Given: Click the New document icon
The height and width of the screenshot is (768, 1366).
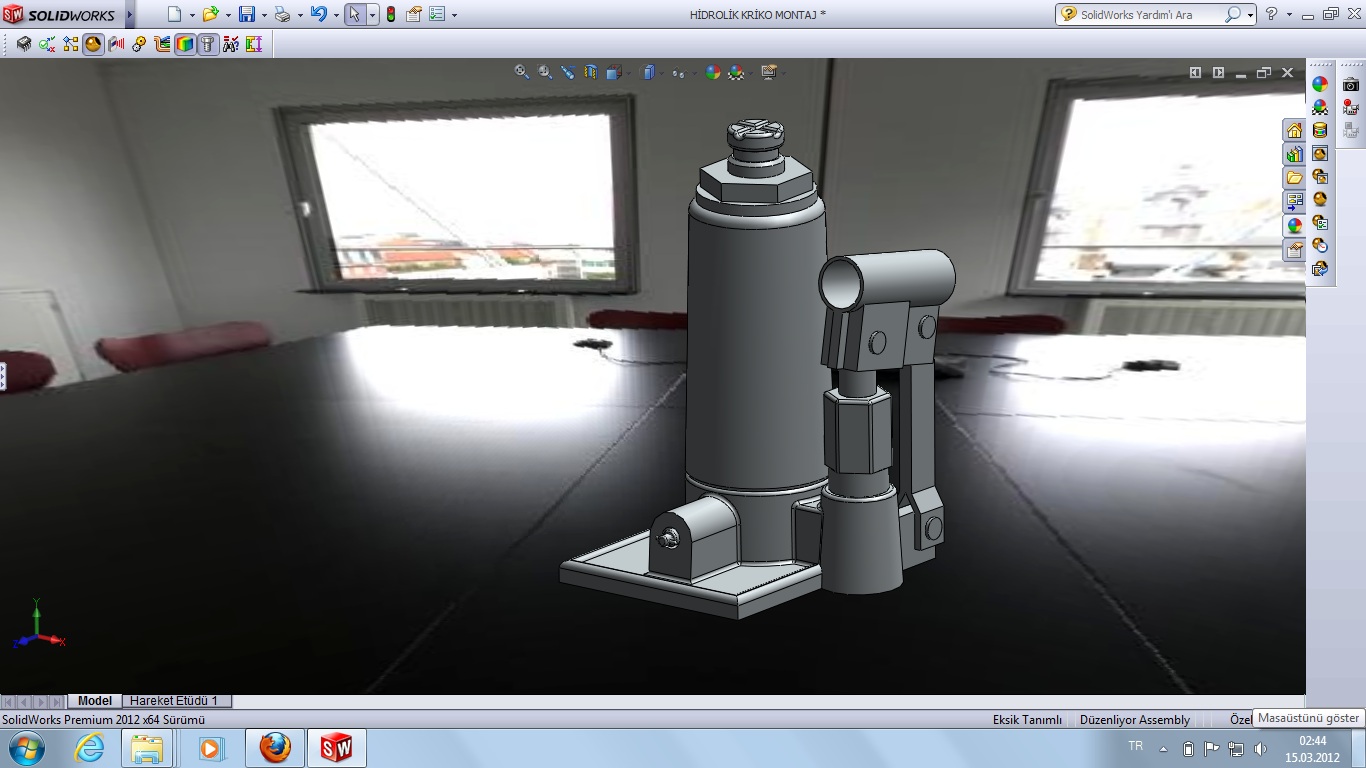Looking at the screenshot, I should tap(175, 14).
